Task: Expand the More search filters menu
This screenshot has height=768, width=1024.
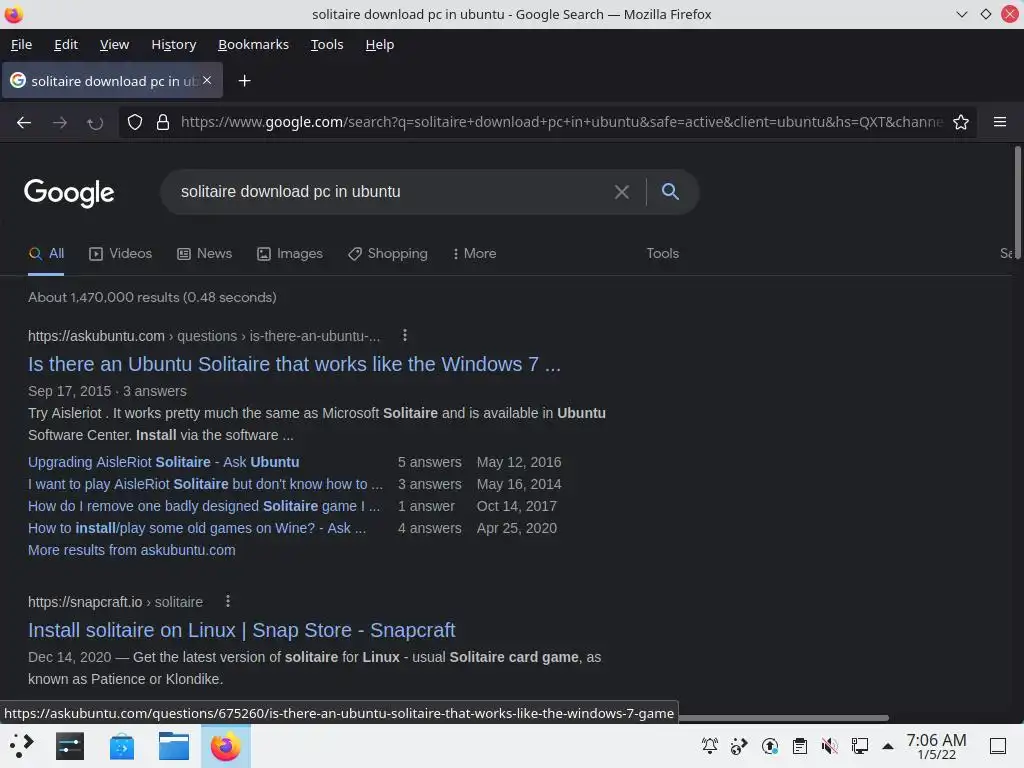Action: tap(474, 253)
